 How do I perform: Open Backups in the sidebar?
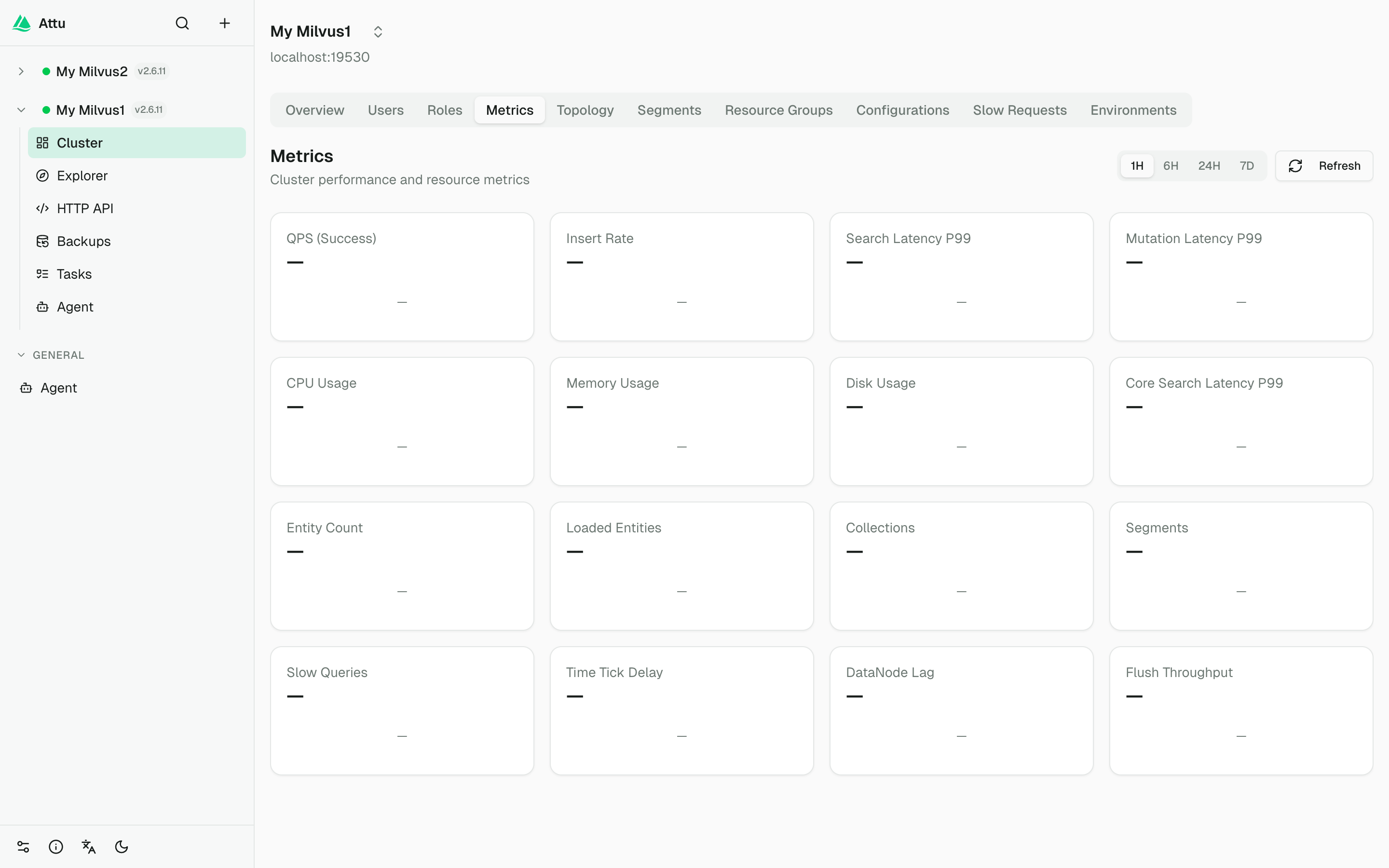click(136, 241)
